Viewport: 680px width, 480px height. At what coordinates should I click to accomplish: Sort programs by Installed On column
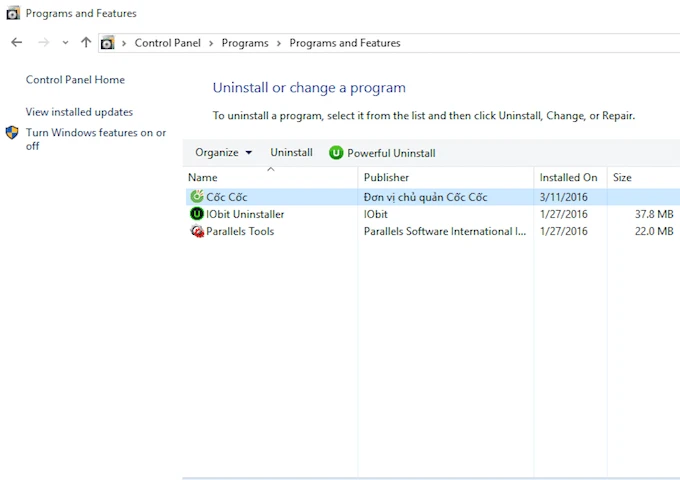point(568,178)
